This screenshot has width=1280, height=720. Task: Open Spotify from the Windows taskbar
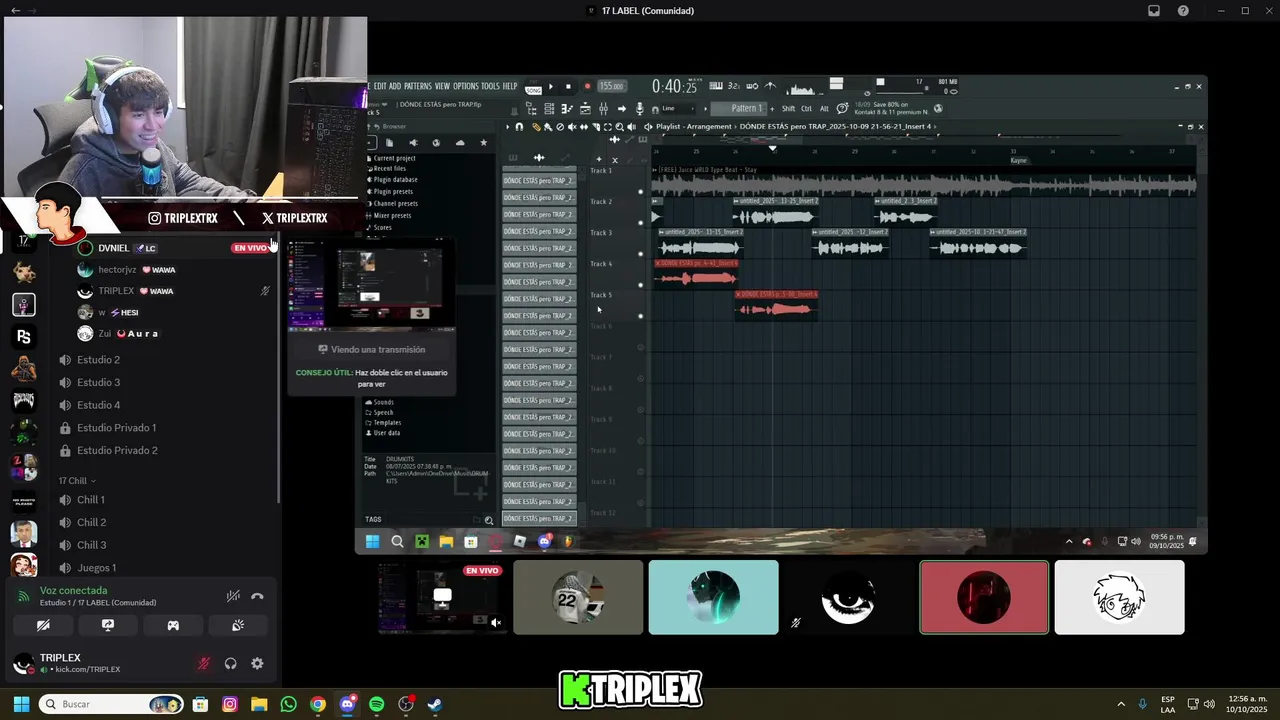tap(376, 704)
